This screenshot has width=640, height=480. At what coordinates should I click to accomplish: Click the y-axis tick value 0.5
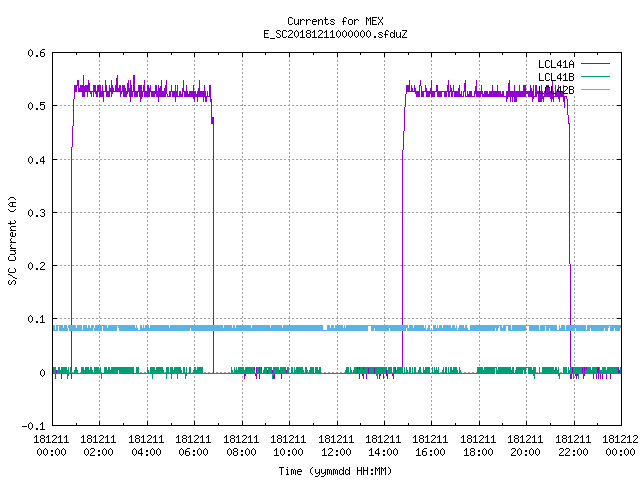tap(36, 106)
